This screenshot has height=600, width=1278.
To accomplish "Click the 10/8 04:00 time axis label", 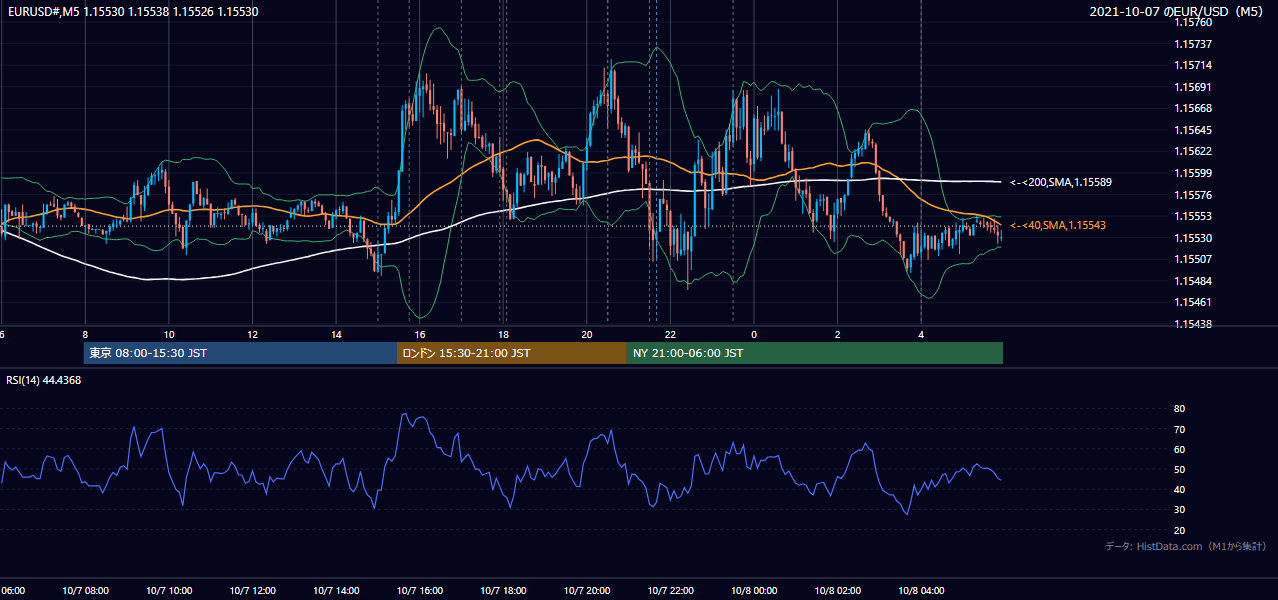I will pos(921,591).
